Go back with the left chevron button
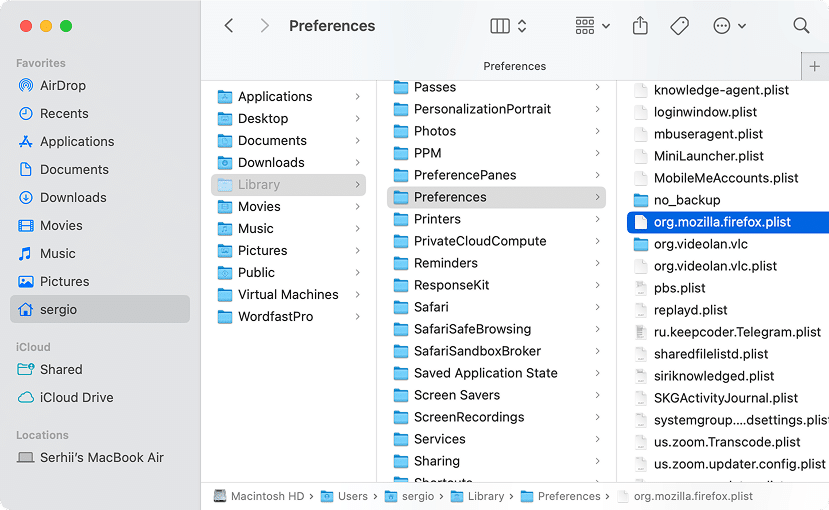 228,25
